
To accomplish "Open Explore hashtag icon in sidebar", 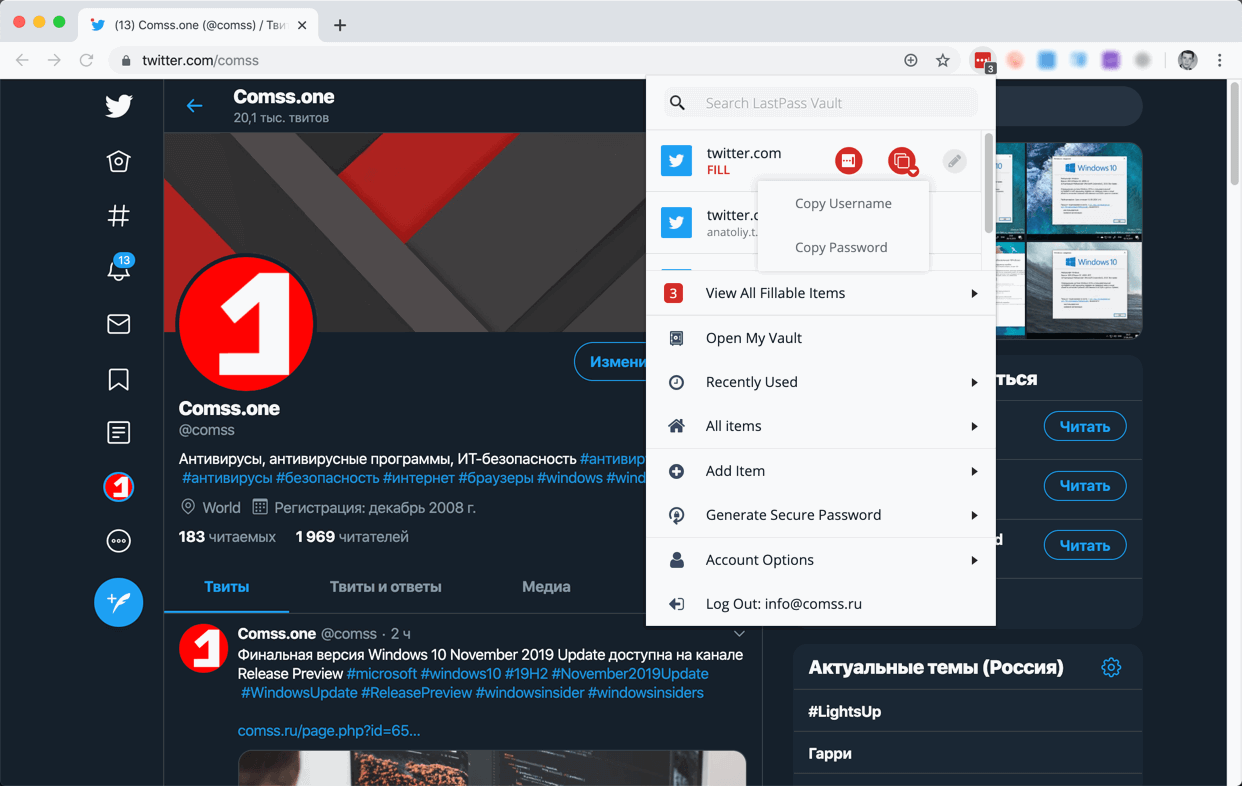I will 119,215.
